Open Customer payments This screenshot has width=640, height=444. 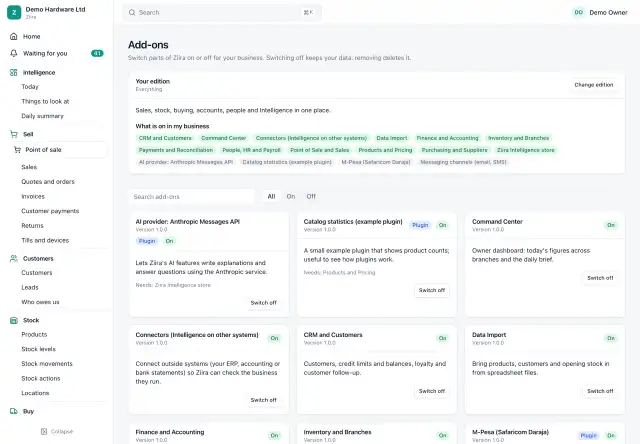[x=50, y=211]
